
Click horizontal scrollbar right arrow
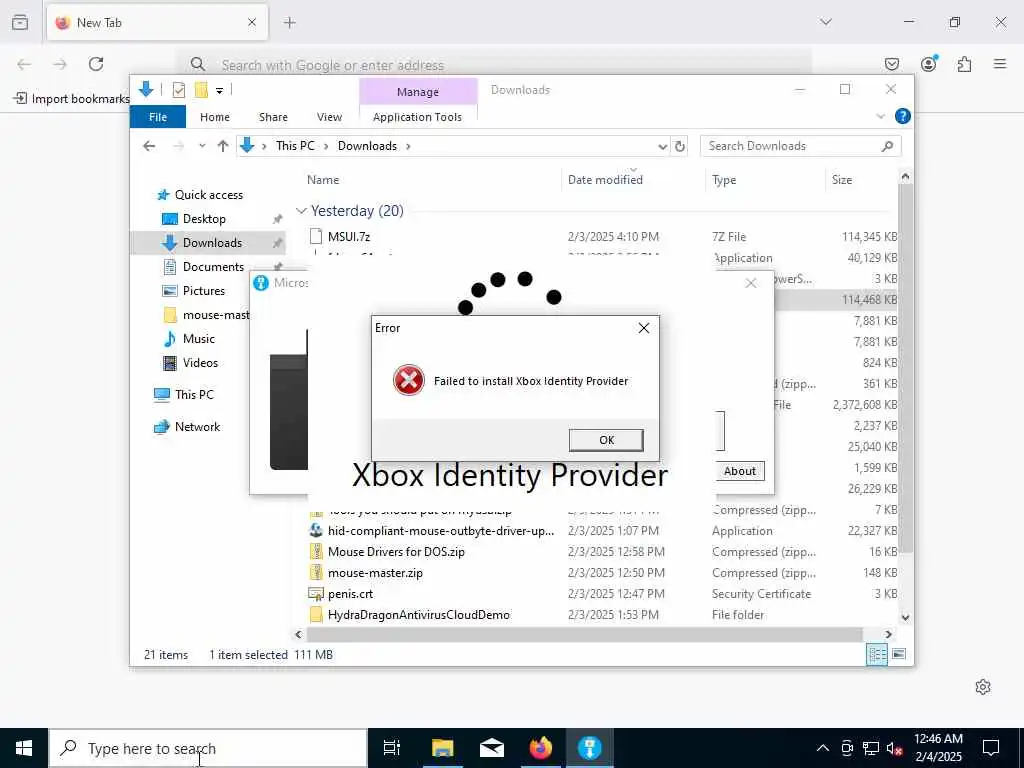pos(888,634)
